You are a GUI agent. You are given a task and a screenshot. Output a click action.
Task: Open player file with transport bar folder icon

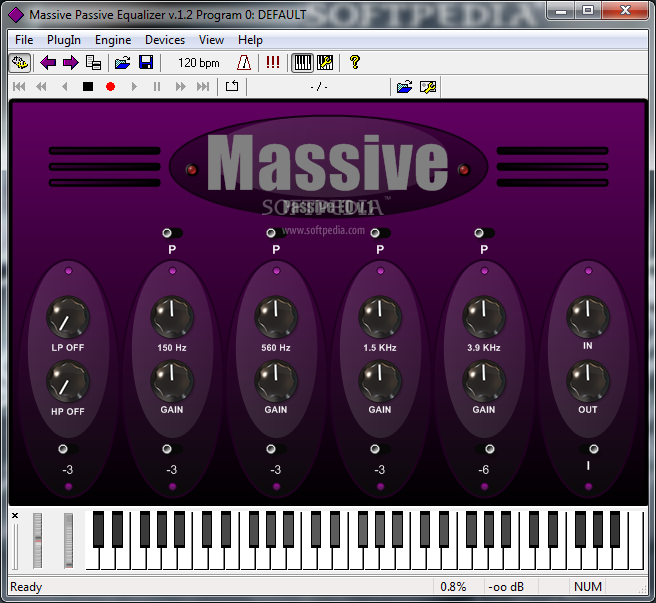coord(405,87)
